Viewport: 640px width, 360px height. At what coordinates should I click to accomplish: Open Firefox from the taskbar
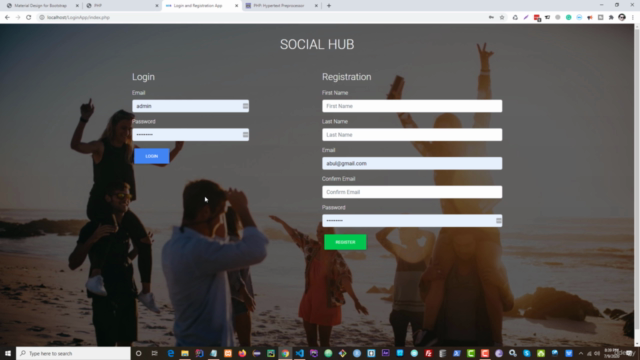[242, 353]
